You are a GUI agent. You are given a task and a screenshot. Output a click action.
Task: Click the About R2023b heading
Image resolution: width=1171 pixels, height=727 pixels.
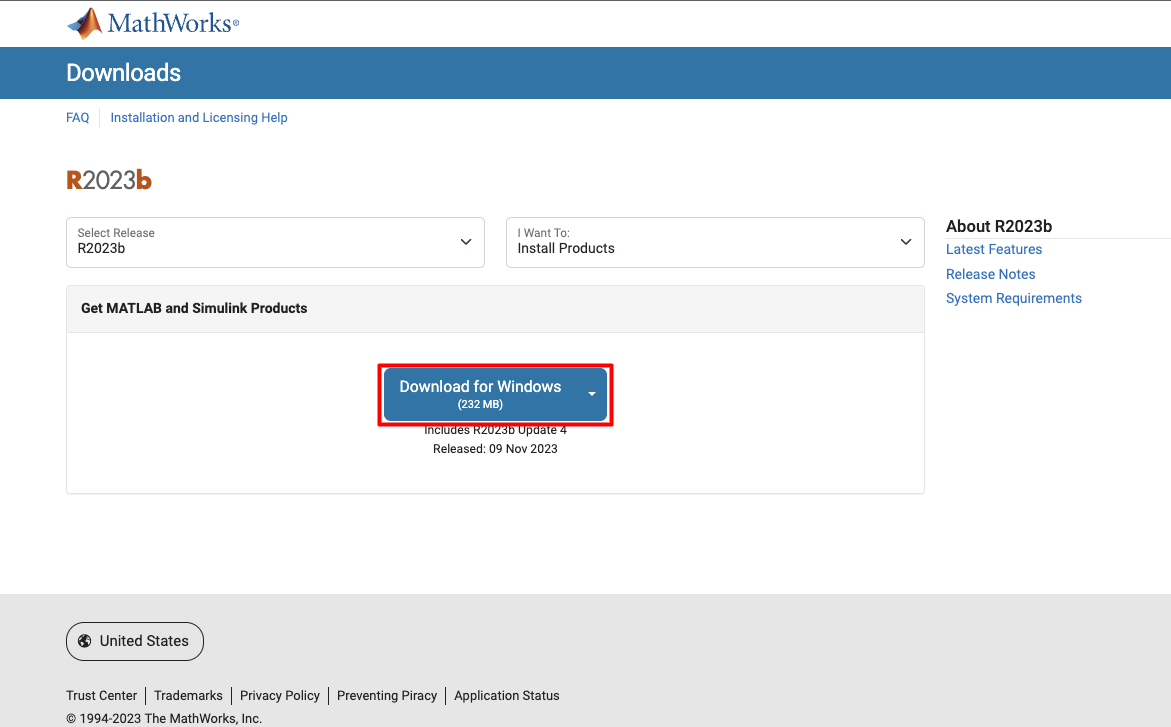pos(998,226)
